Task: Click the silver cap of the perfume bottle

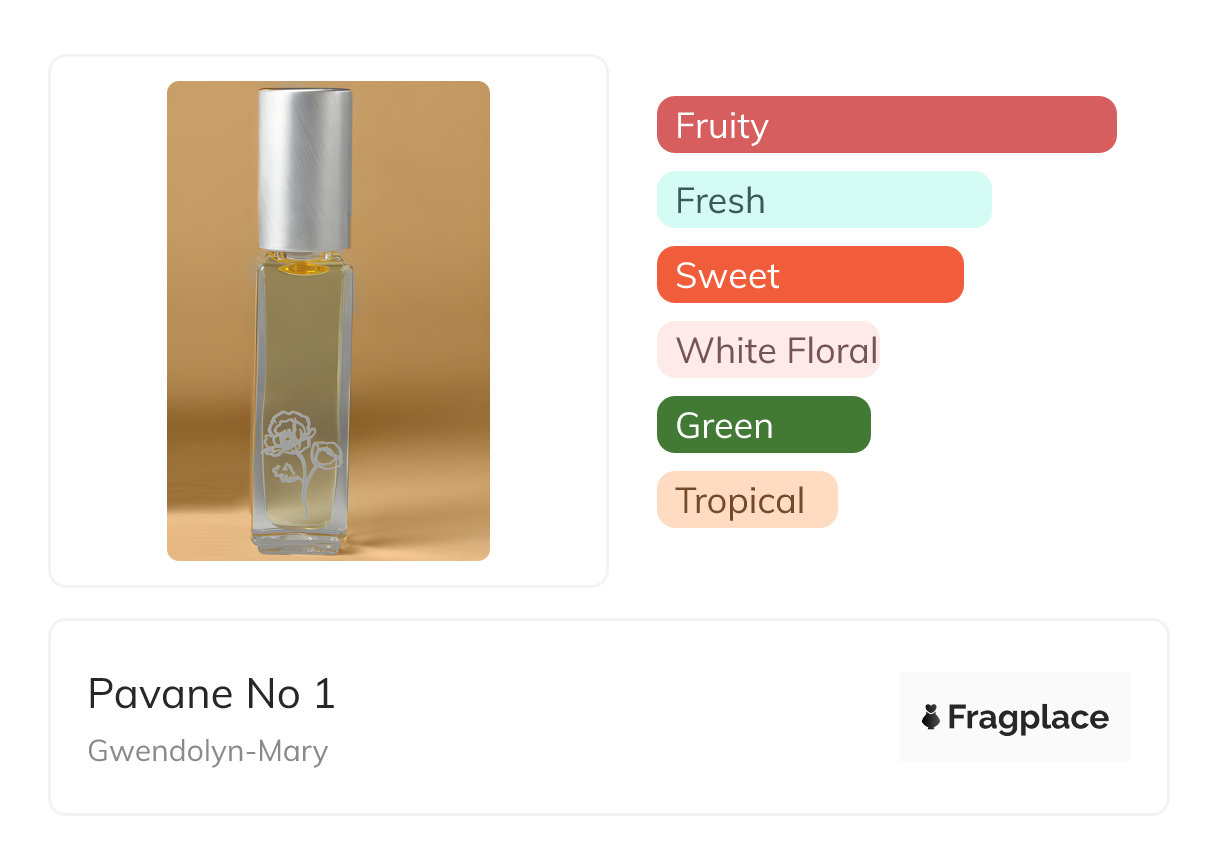Action: tap(305, 168)
